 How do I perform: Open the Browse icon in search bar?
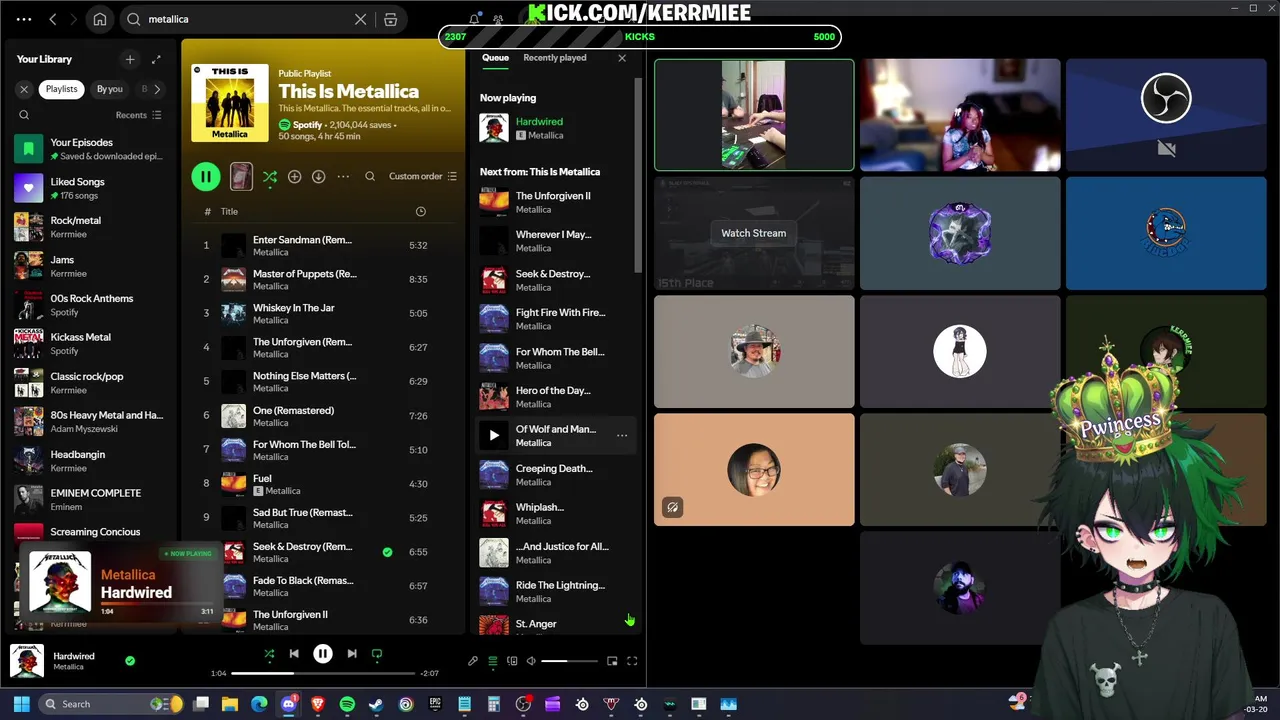pyautogui.click(x=391, y=19)
